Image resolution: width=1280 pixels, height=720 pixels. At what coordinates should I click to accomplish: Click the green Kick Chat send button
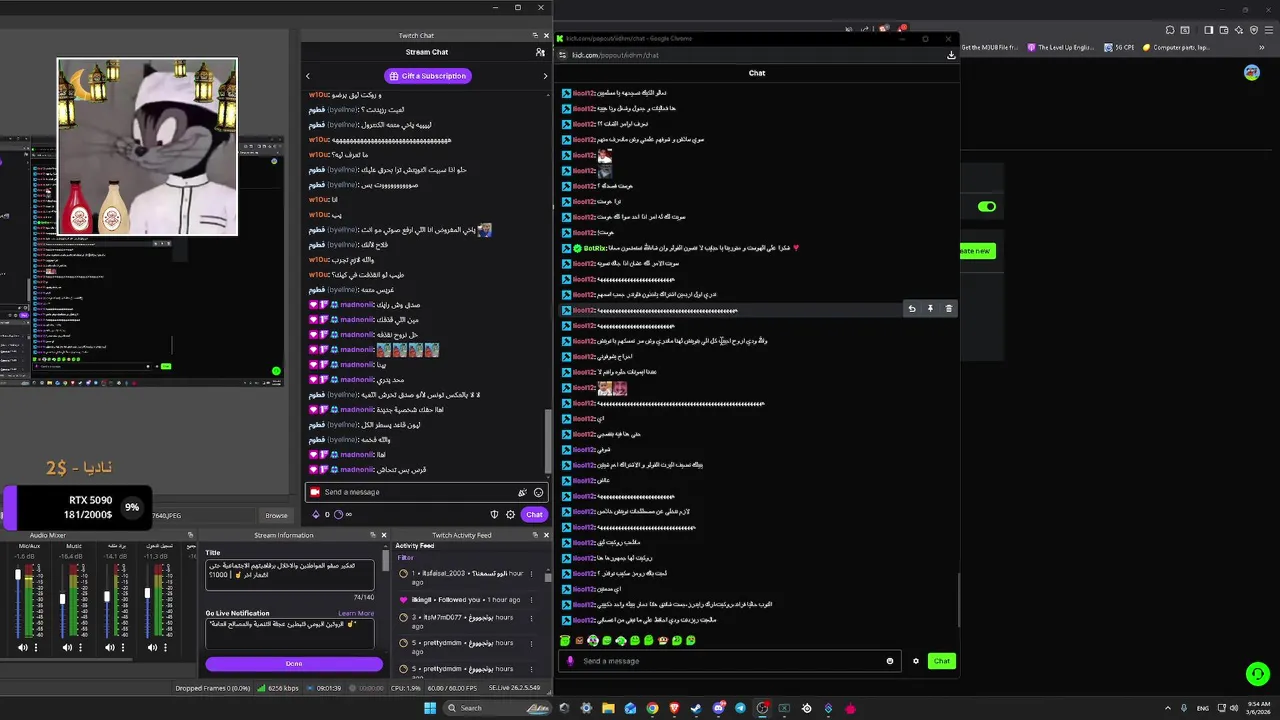click(942, 661)
